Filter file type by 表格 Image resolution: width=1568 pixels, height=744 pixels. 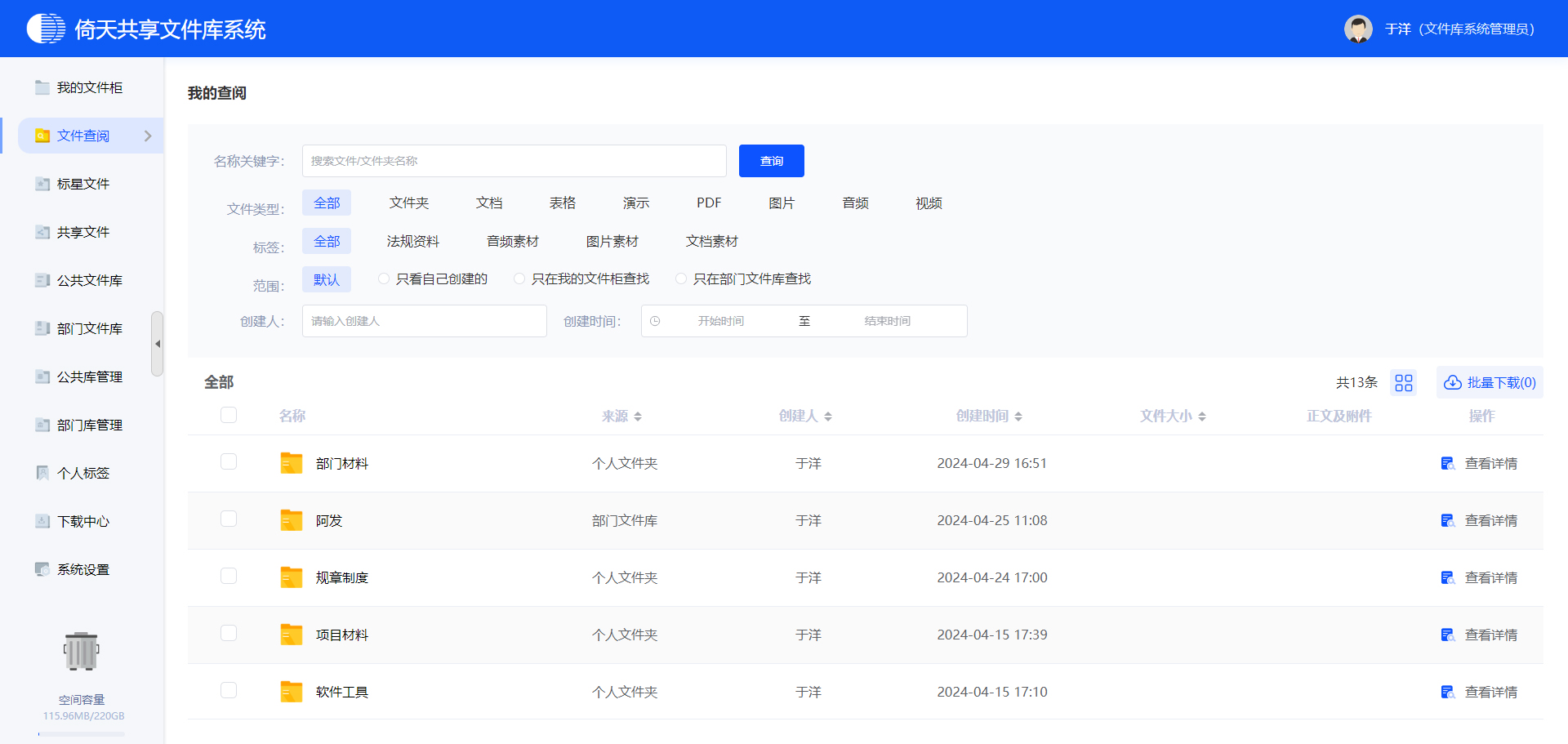click(563, 203)
